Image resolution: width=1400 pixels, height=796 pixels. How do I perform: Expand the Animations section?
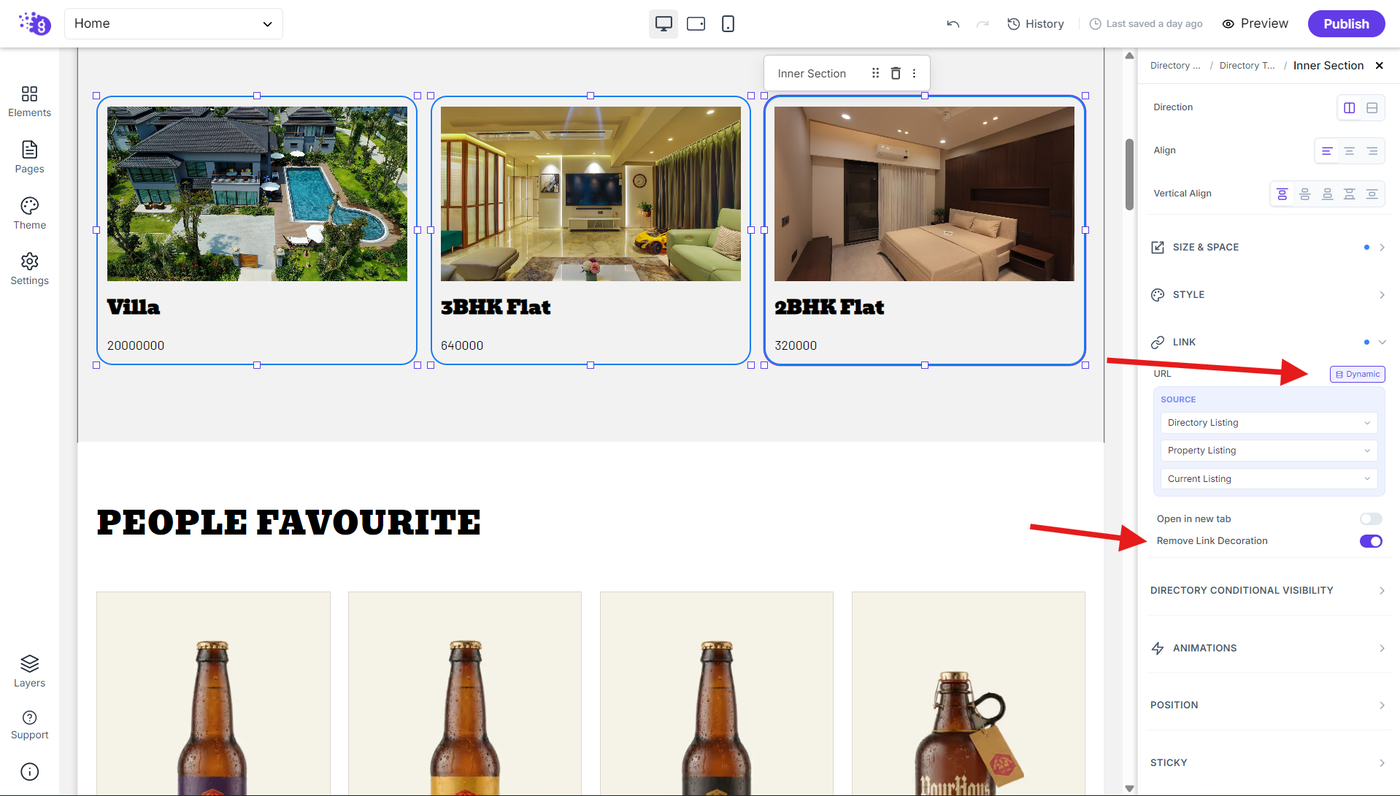click(x=1268, y=648)
